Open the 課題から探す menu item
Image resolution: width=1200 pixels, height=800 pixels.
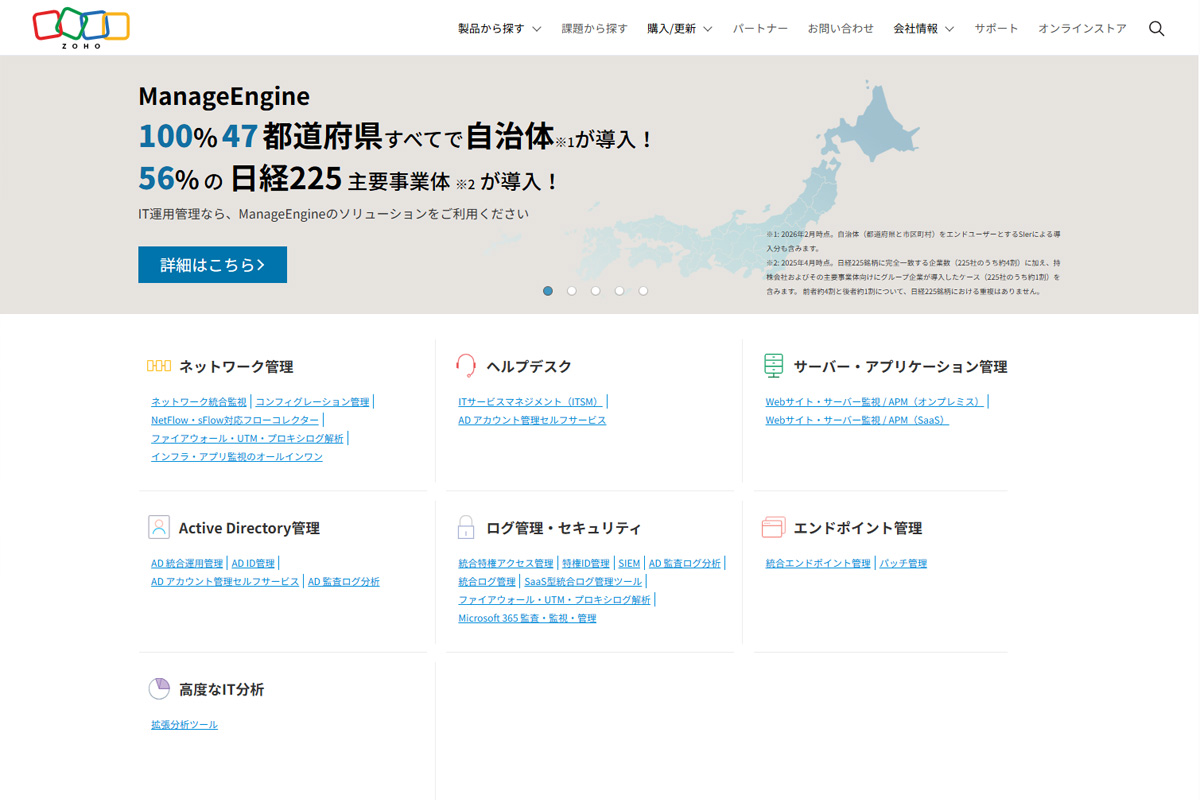pos(595,29)
